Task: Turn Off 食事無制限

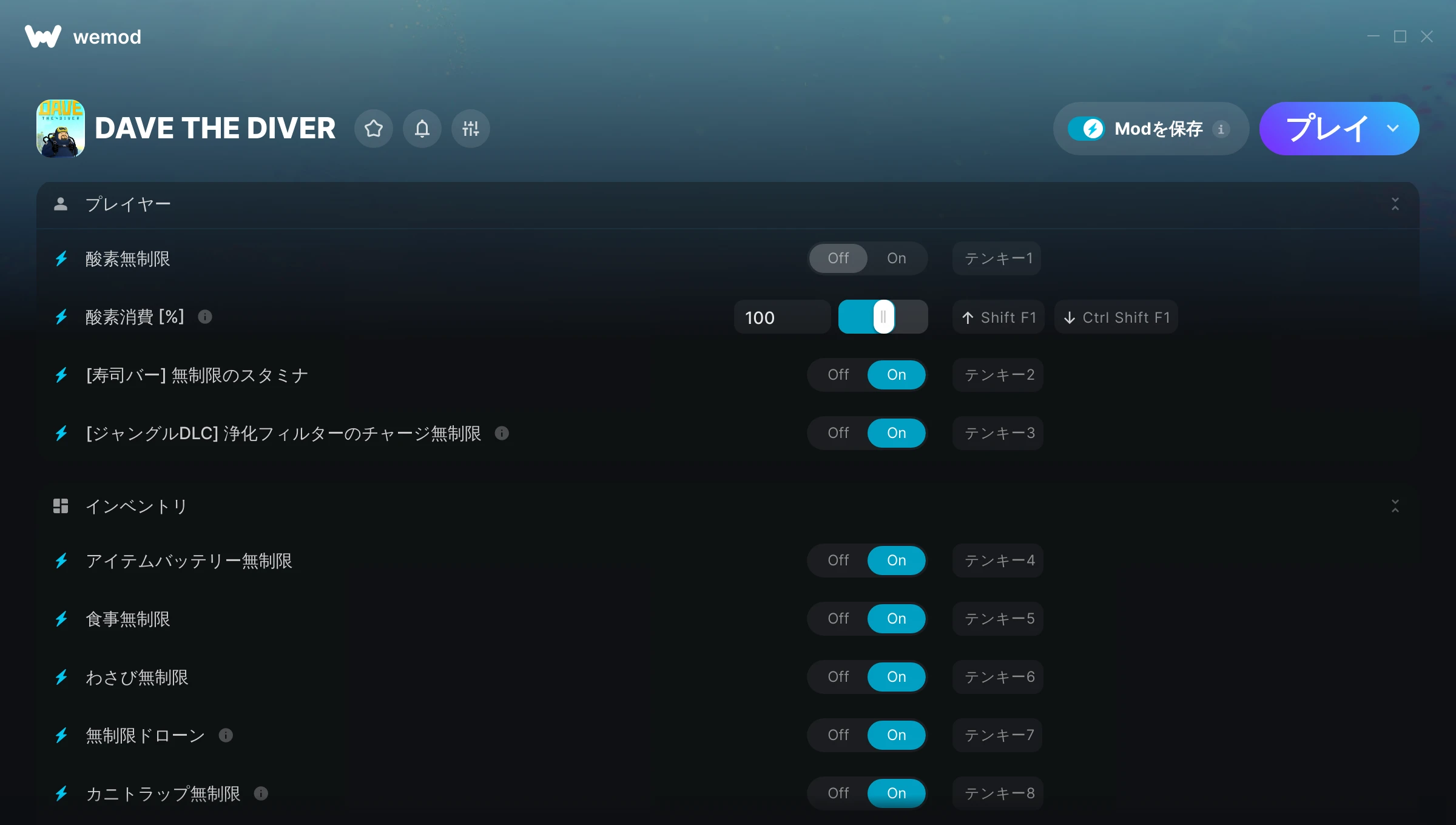Action: tap(838, 619)
